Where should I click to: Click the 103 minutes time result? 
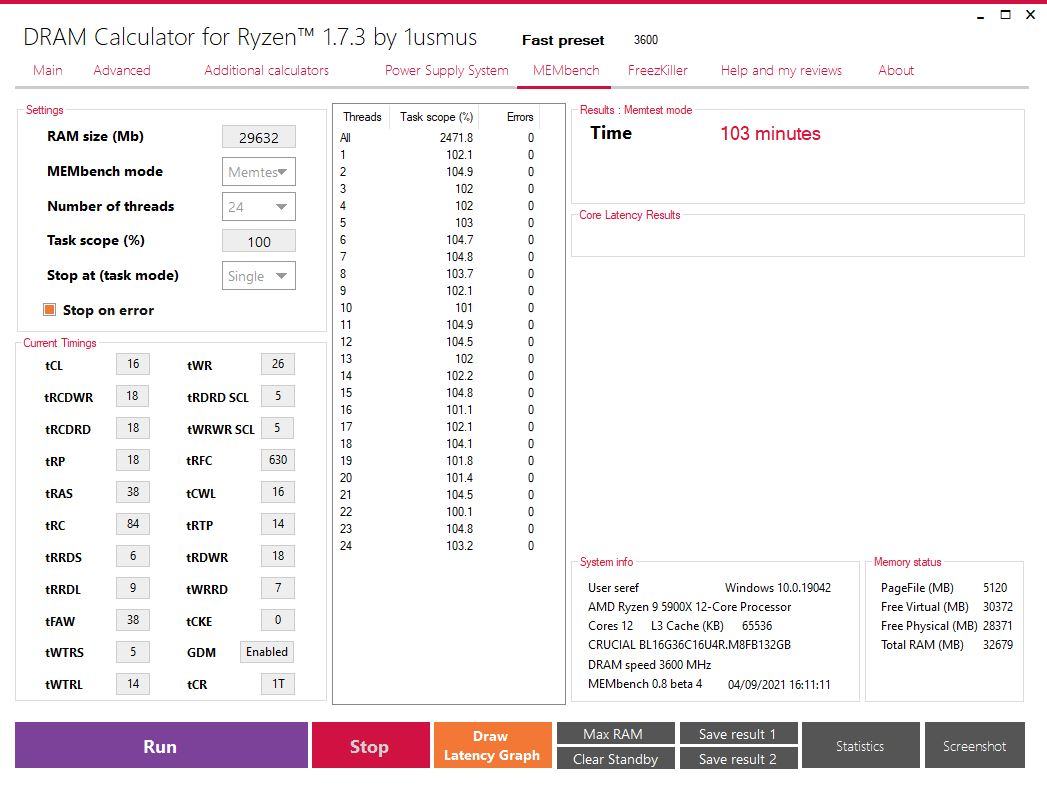[770, 134]
